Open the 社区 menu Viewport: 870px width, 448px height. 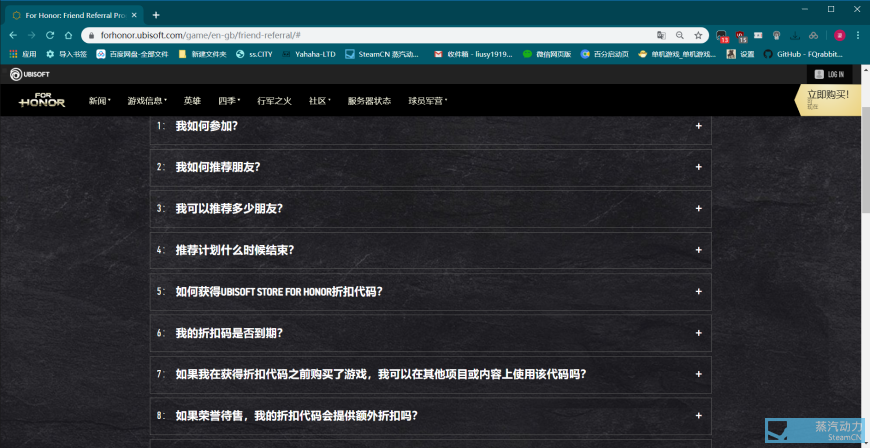pos(320,101)
